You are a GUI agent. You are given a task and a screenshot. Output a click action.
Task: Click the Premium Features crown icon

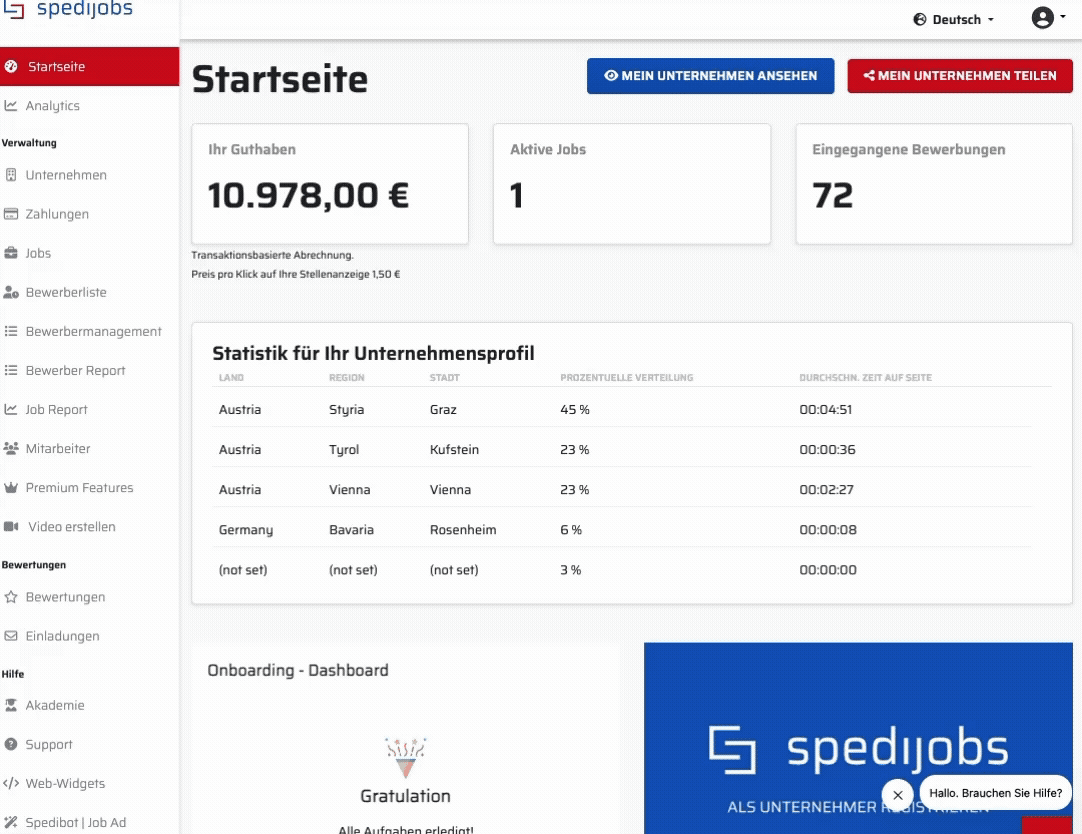pyautogui.click(x=11, y=488)
